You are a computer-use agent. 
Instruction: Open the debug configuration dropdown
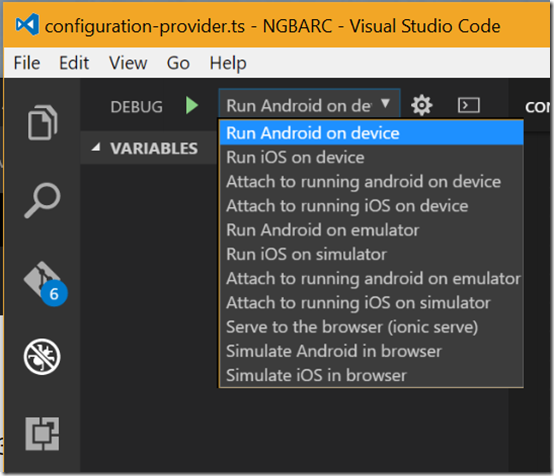pyautogui.click(x=309, y=105)
